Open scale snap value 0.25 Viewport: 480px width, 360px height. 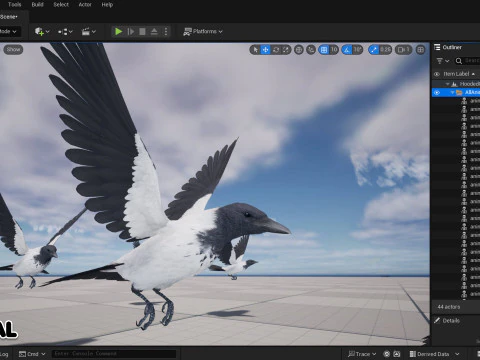[x=385, y=50]
